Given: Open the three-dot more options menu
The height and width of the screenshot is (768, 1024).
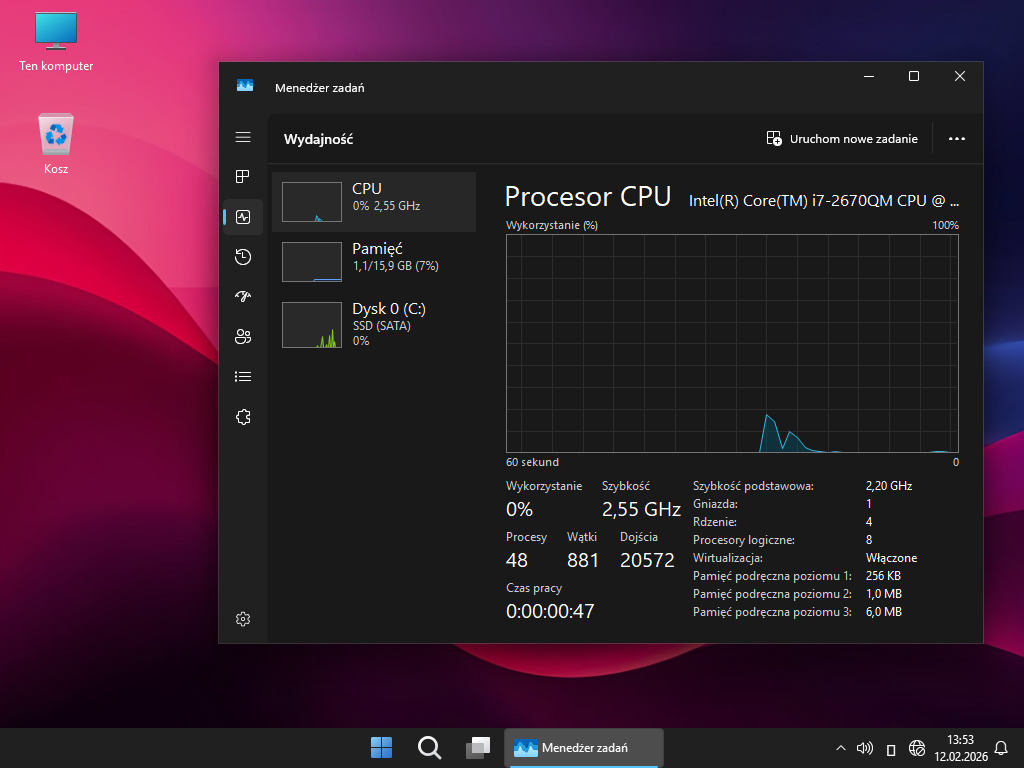Looking at the screenshot, I should pos(956,139).
